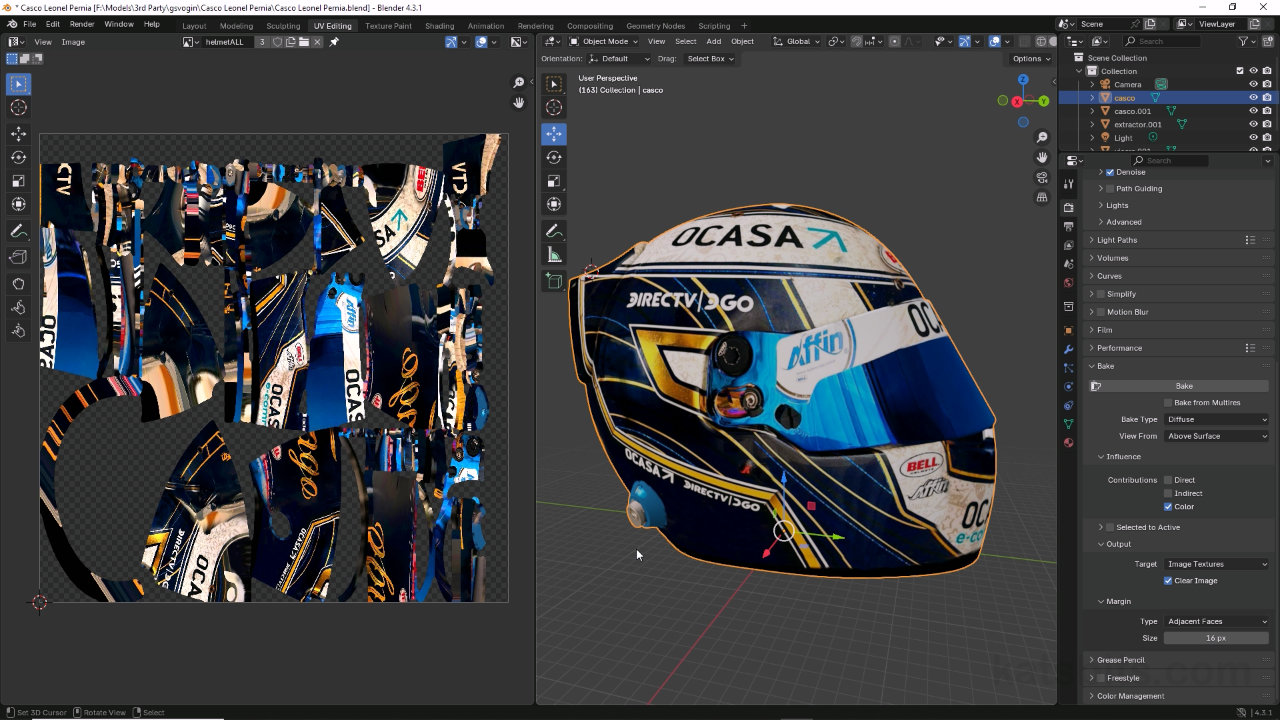The width and height of the screenshot is (1280, 720).
Task: Open the Bake Type Diffuse dropdown
Action: pos(1216,420)
